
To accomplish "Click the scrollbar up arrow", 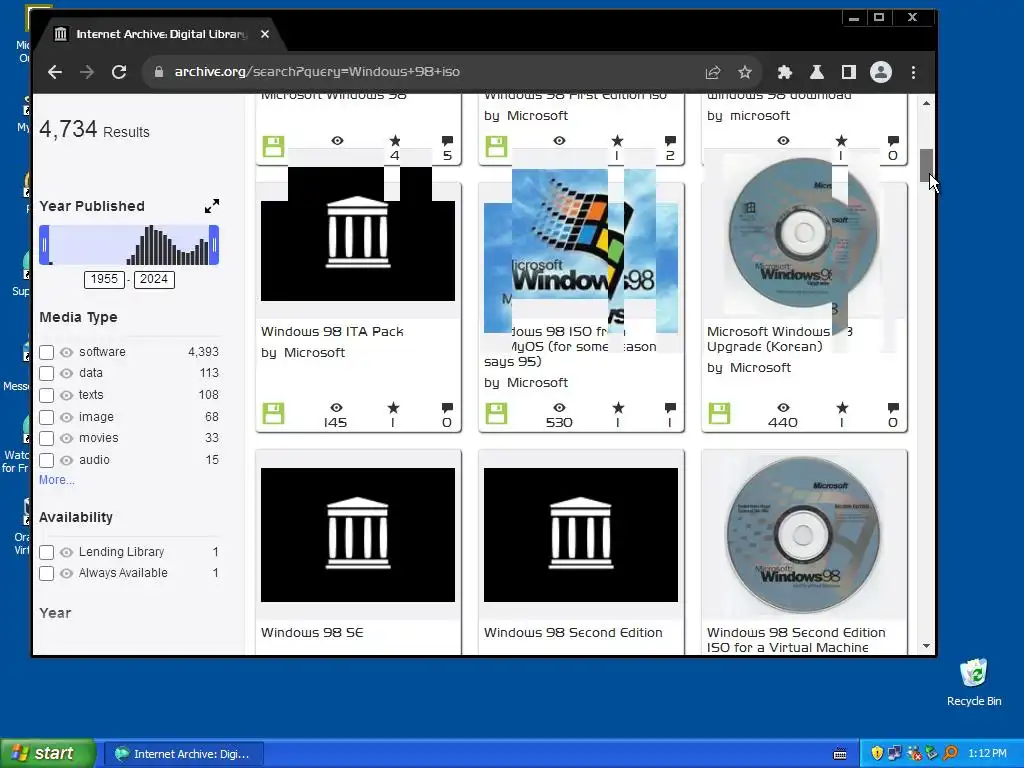I will (x=926, y=103).
